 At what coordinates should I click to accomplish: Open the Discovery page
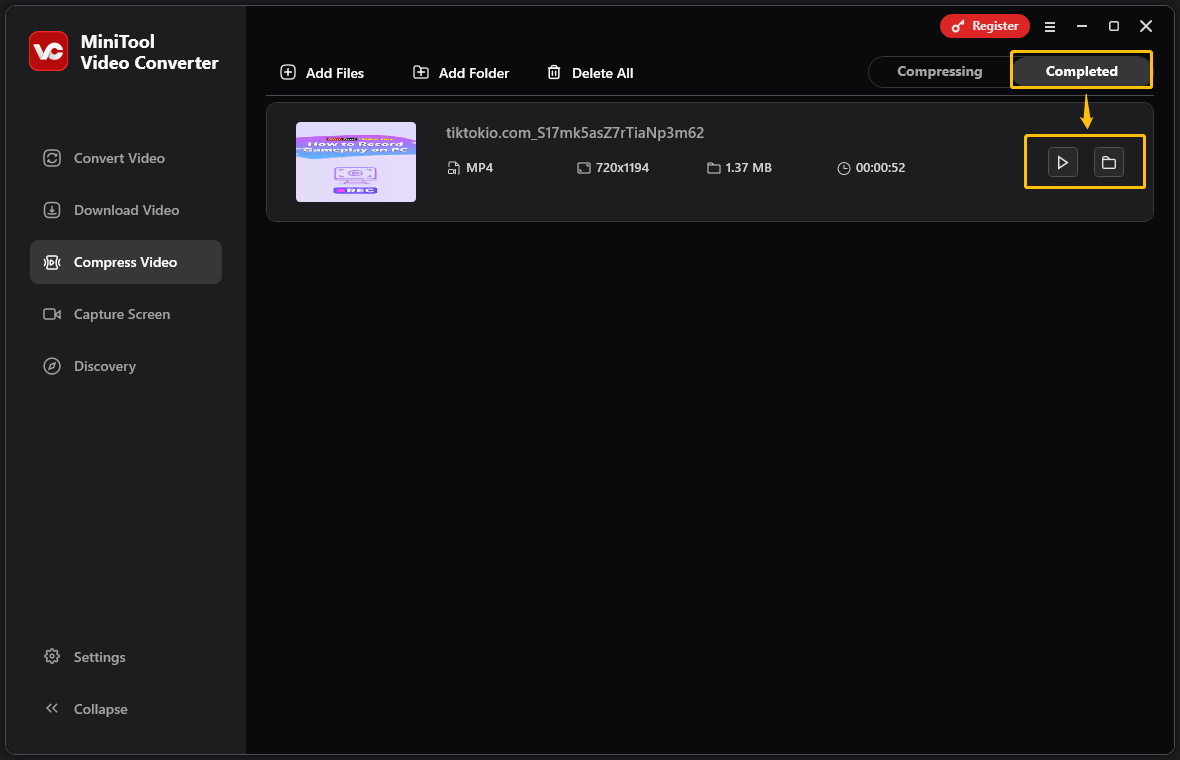point(126,366)
